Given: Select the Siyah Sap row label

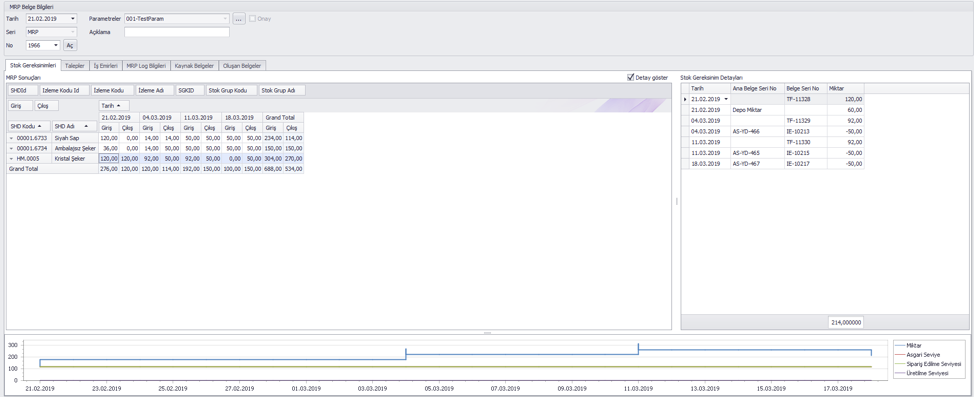Looking at the screenshot, I should point(75,138).
